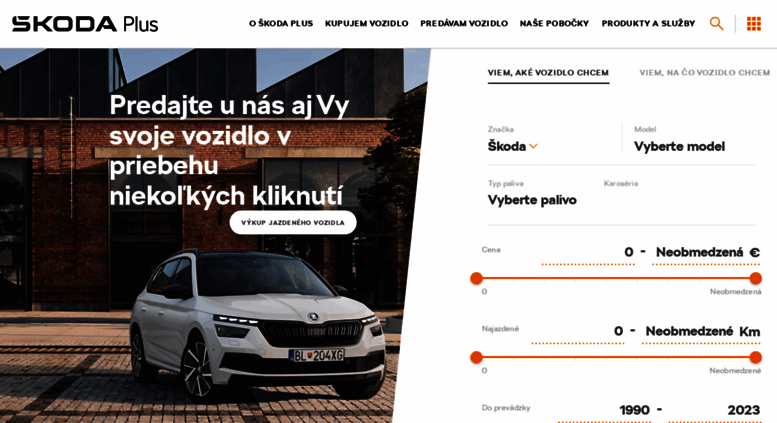Open O ŠKODA PLUS menu
777x423 pixels.
point(281,23)
